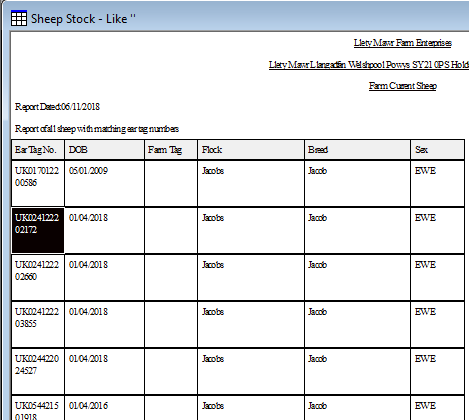This screenshot has width=469, height=420.
Task: Click the farm address line with Welshpool Powys
Action: tap(369, 65)
